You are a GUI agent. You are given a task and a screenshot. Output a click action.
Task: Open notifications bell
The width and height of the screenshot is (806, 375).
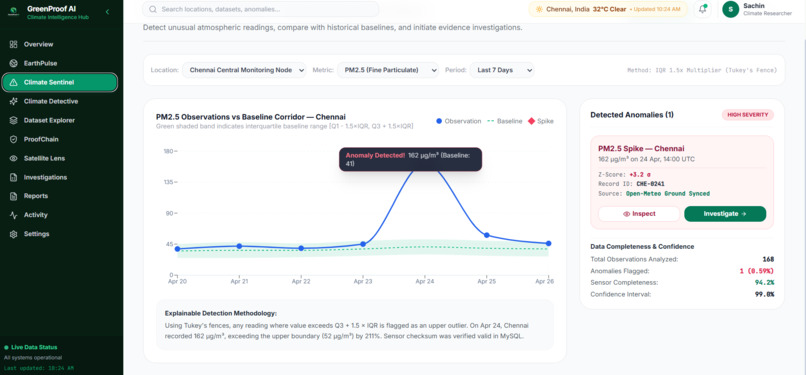click(x=702, y=9)
